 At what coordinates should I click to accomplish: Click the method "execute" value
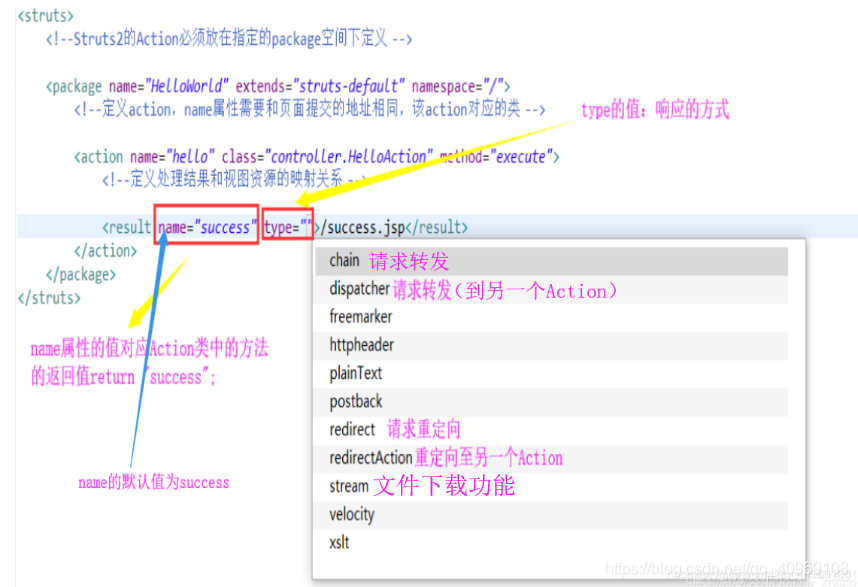pyautogui.click(x=521, y=157)
